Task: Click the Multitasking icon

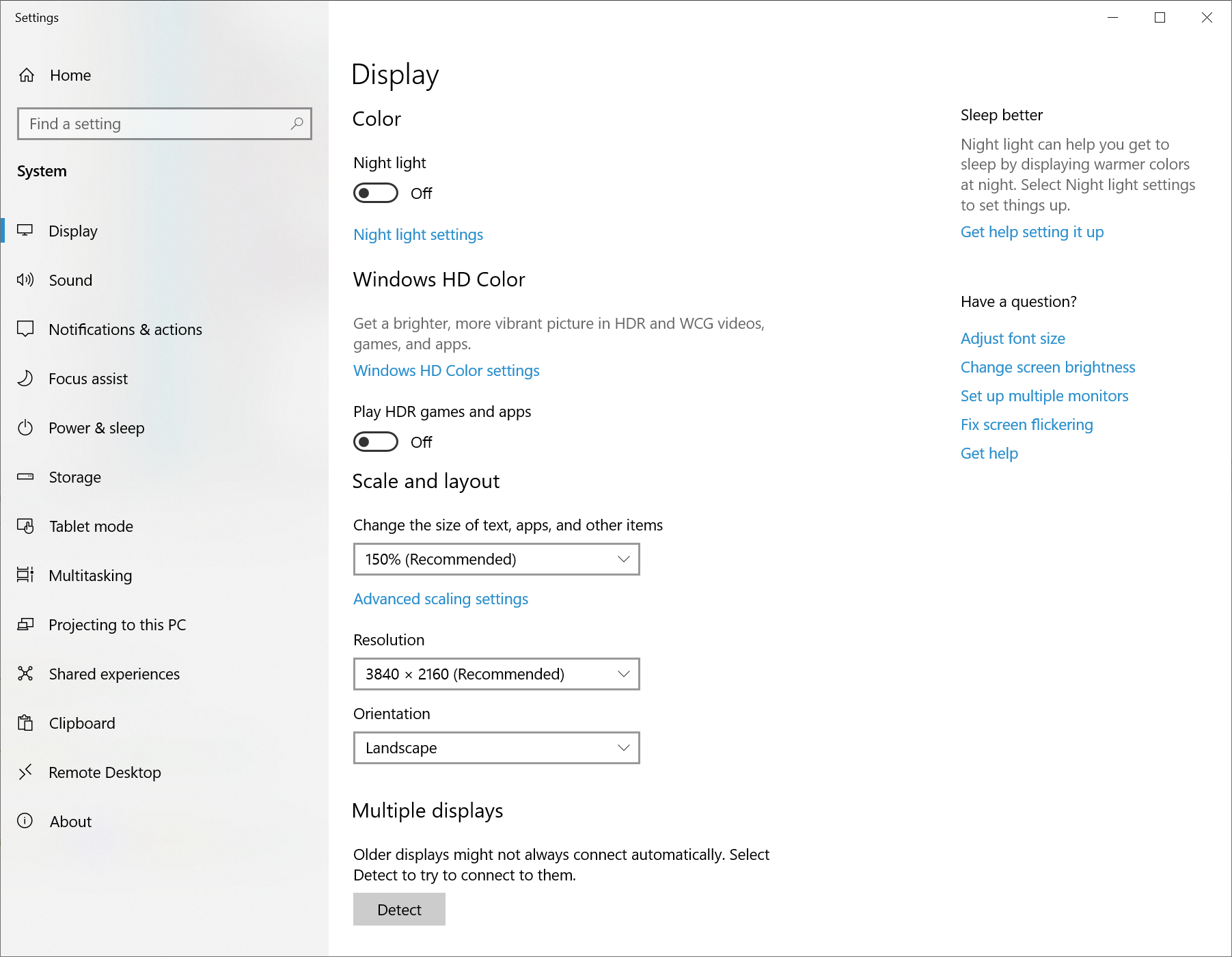Action: pos(25,575)
